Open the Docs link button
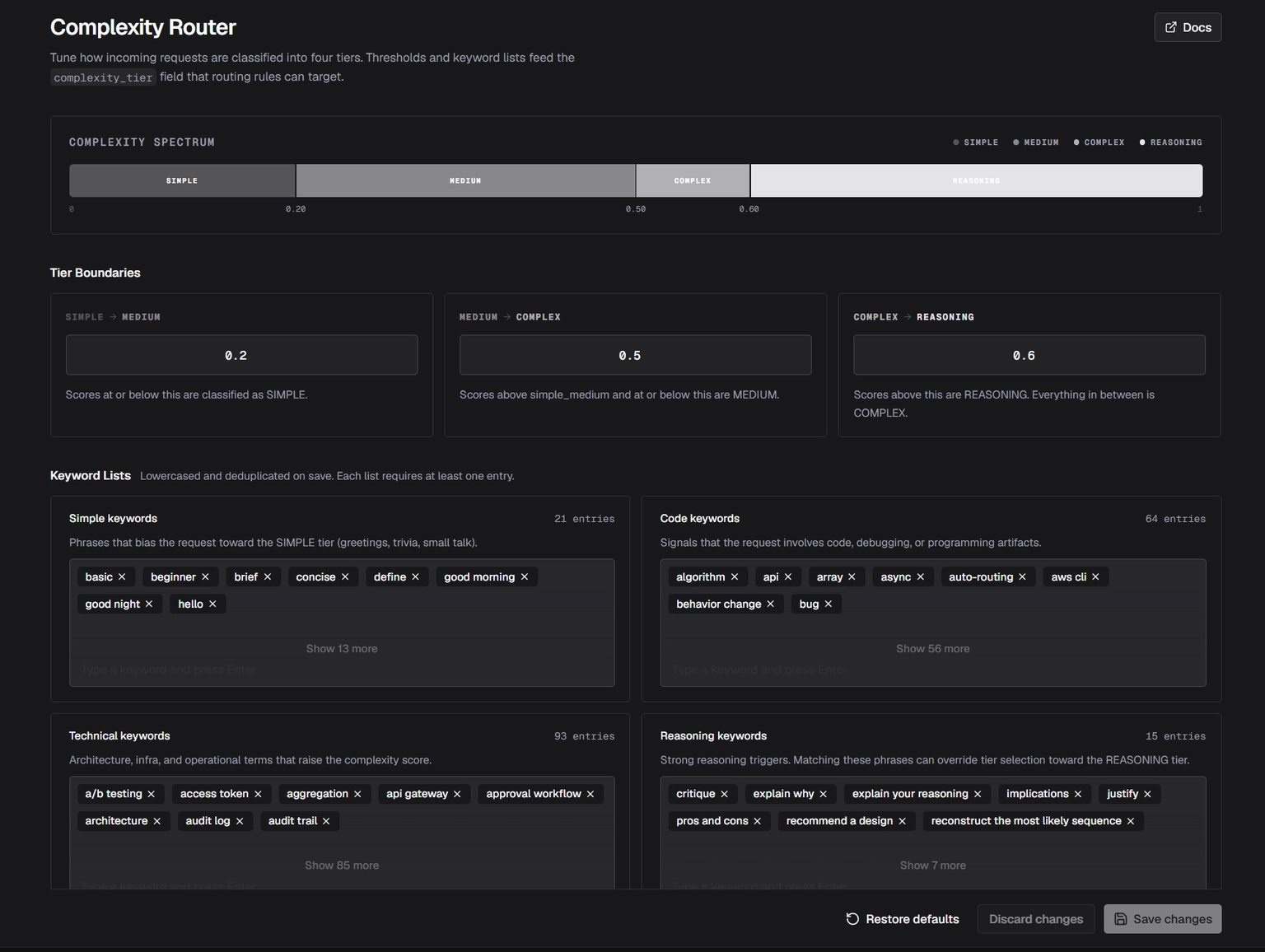 coord(1188,27)
